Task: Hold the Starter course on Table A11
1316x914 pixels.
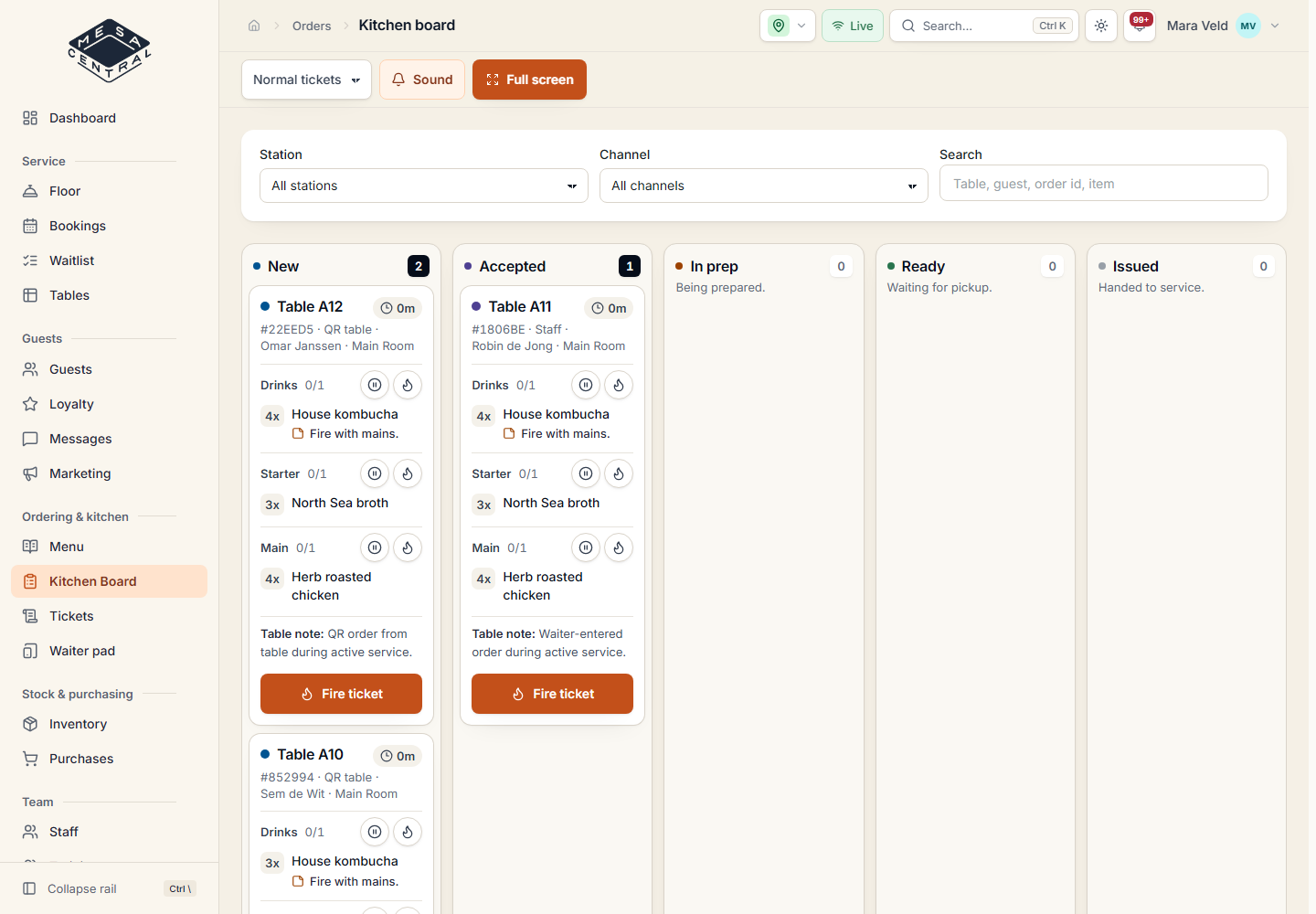Action: coord(586,473)
